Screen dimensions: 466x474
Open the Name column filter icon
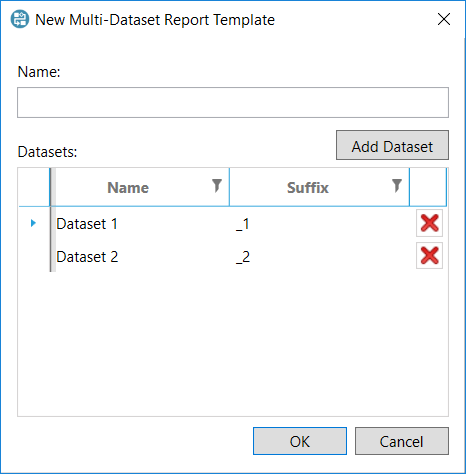point(217,186)
